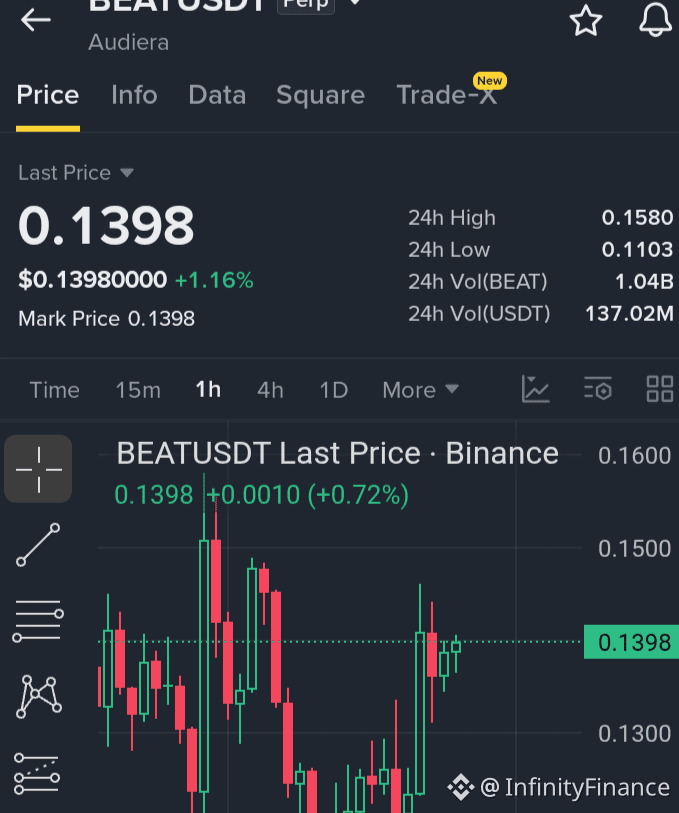Click the 0.1398 last price value

click(106, 225)
